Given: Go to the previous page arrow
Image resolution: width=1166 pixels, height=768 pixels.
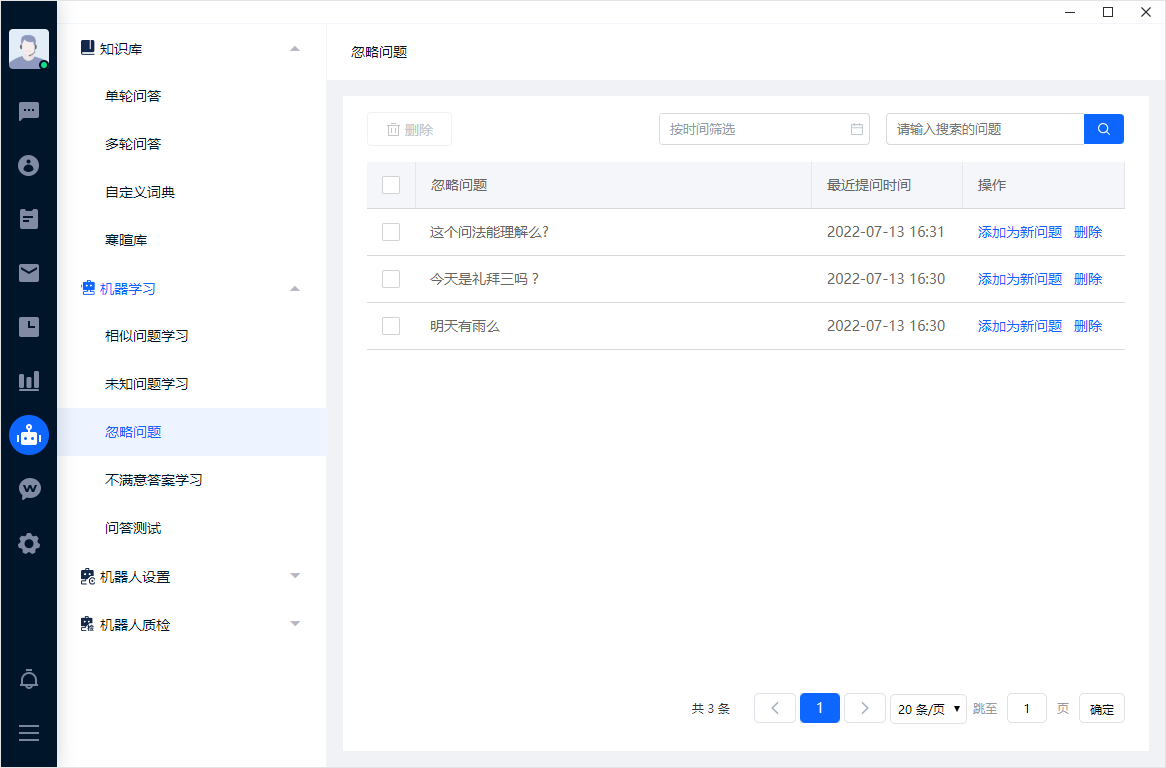Looking at the screenshot, I should 775,709.
